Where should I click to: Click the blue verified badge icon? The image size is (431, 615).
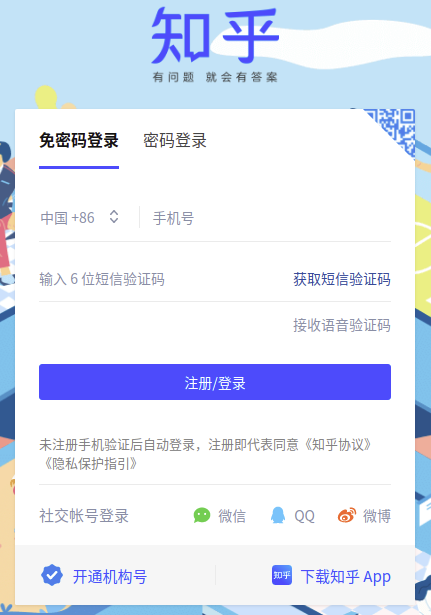click(x=52, y=575)
